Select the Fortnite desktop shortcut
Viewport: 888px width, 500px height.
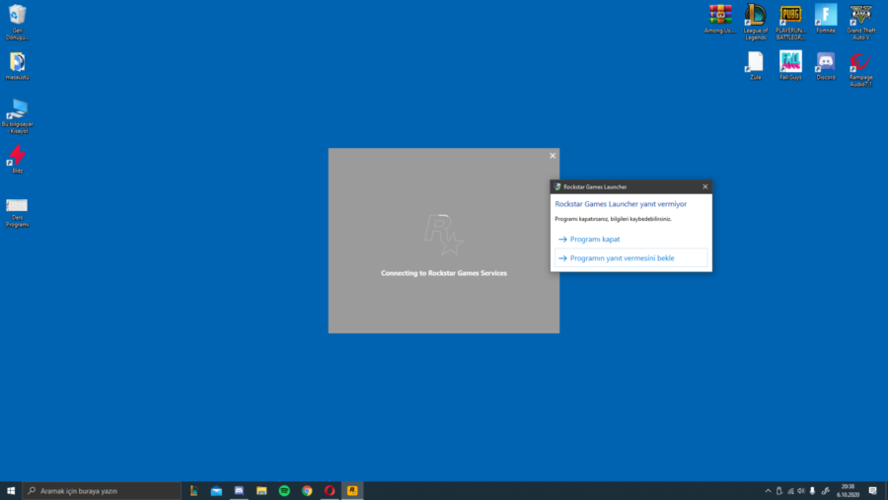click(826, 19)
